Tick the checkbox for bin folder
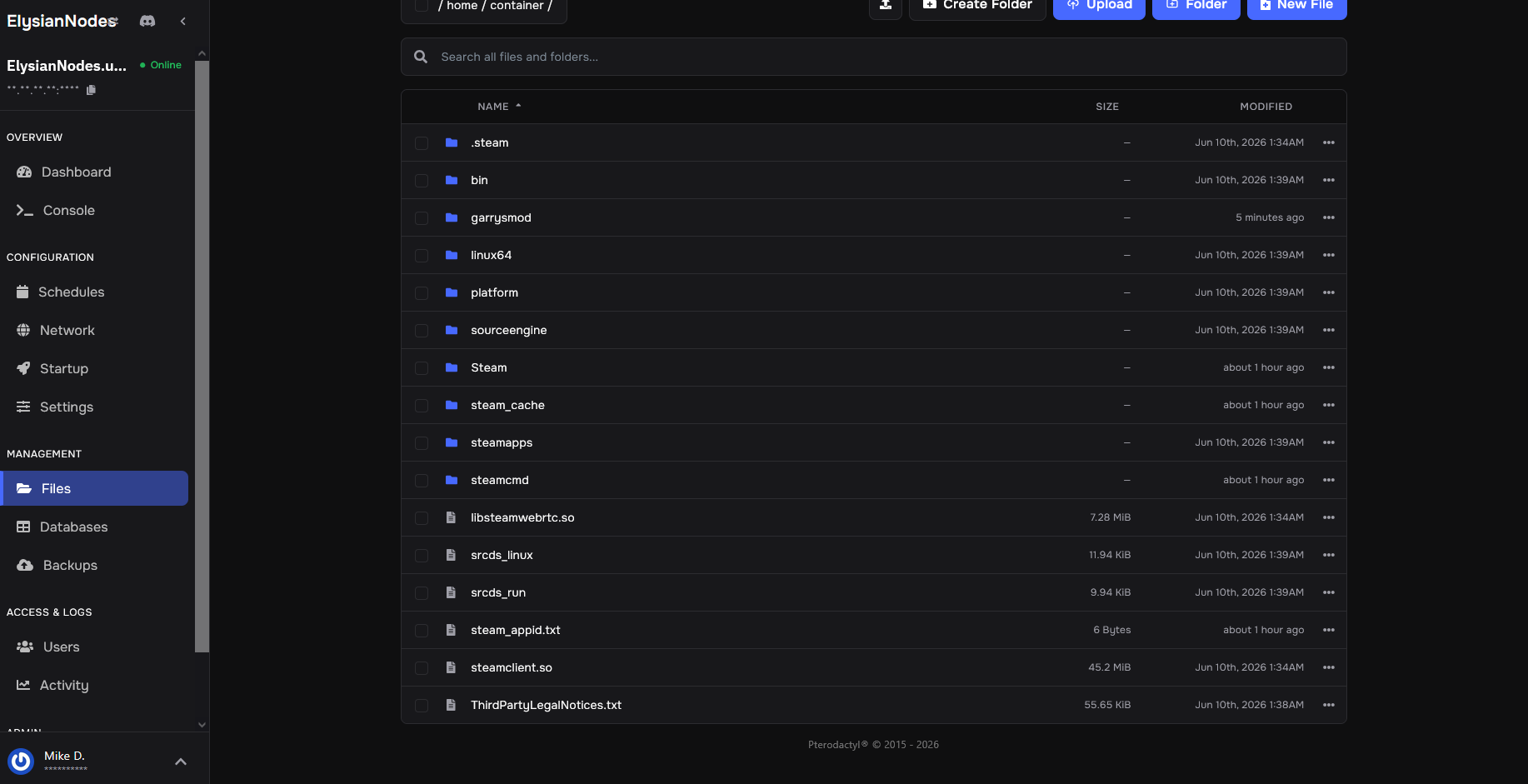Screen dimensions: 1528x784 tap(422, 181)
